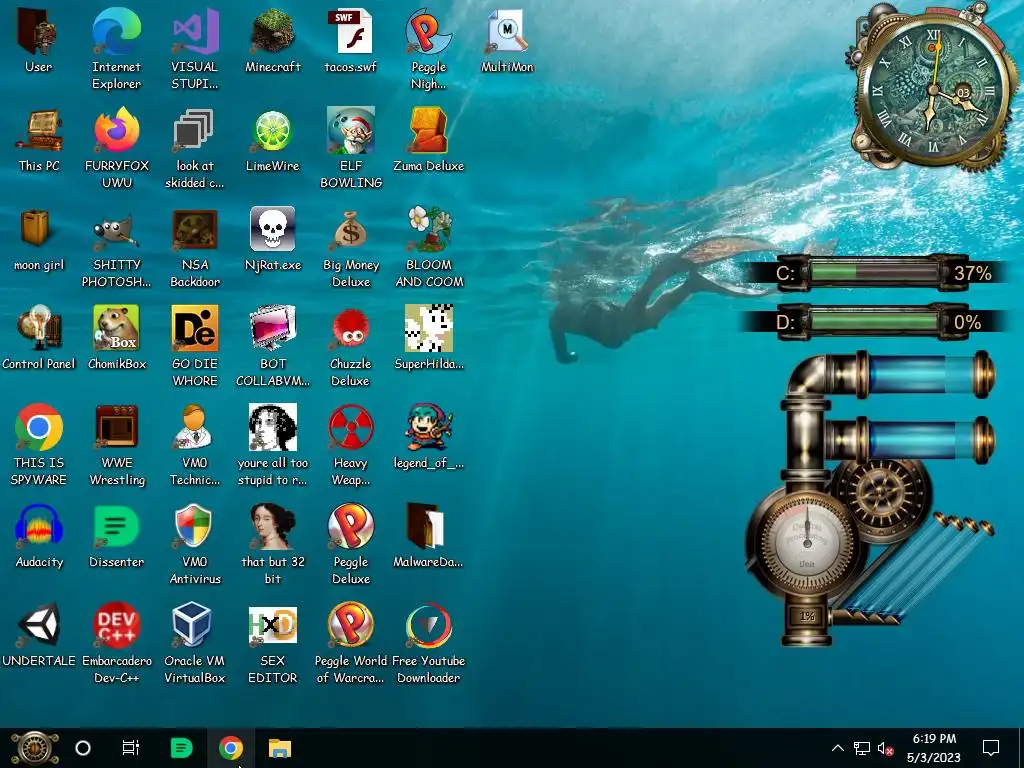Launch FURRYFOX UWU Firefox shortcut

116,148
